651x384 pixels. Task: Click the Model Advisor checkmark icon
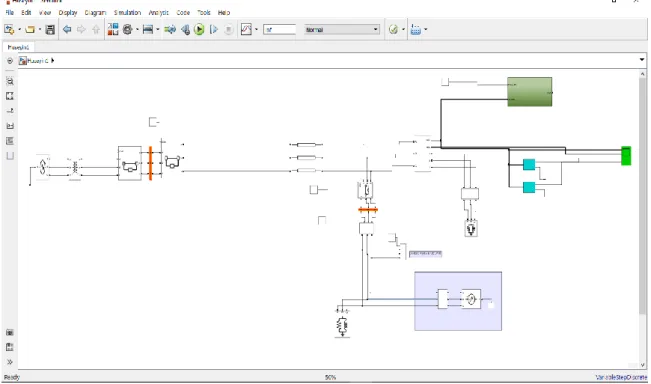[x=393, y=29]
